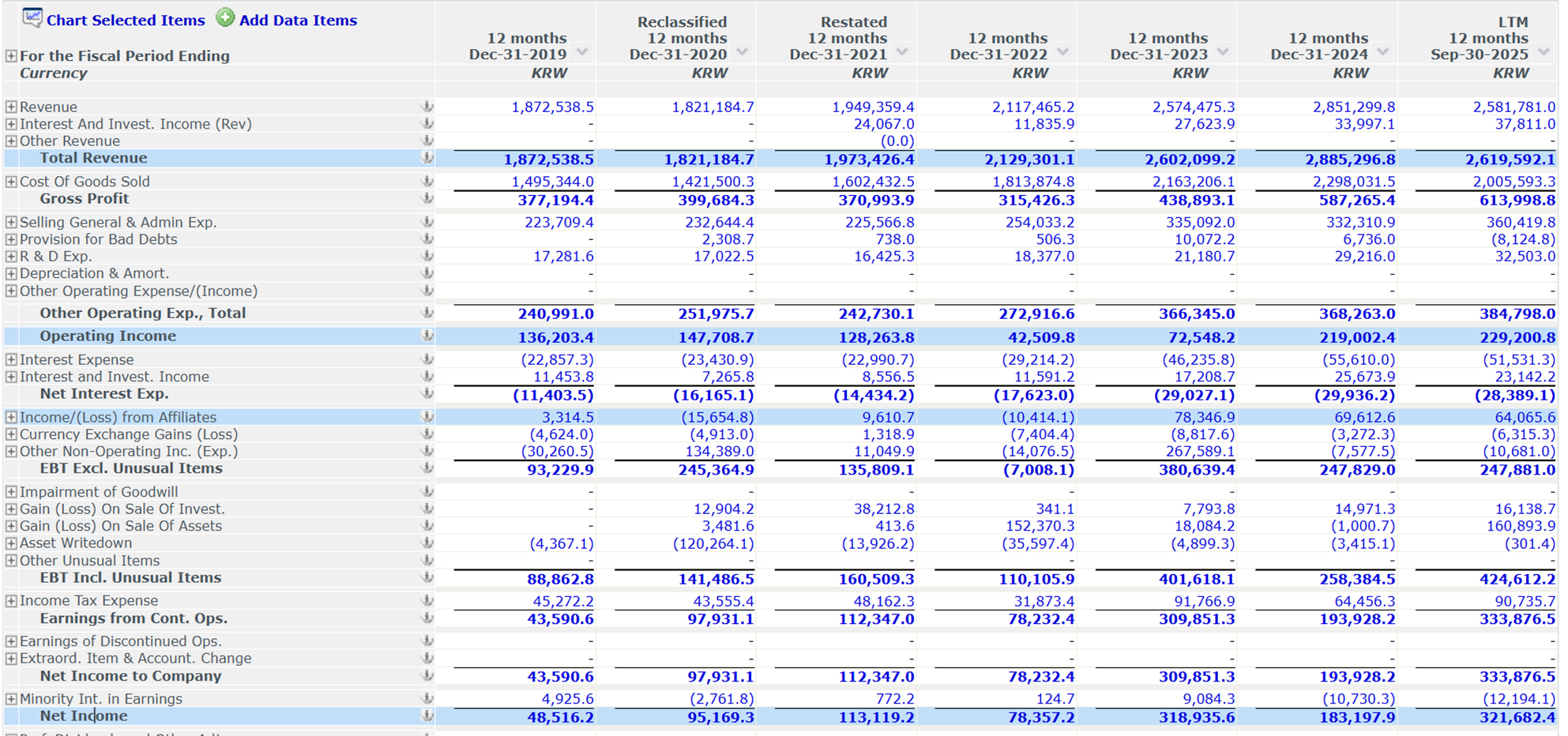Expand the Income Tax Expense row
Image resolution: width=1568 pixels, height=736 pixels.
pos(11,601)
